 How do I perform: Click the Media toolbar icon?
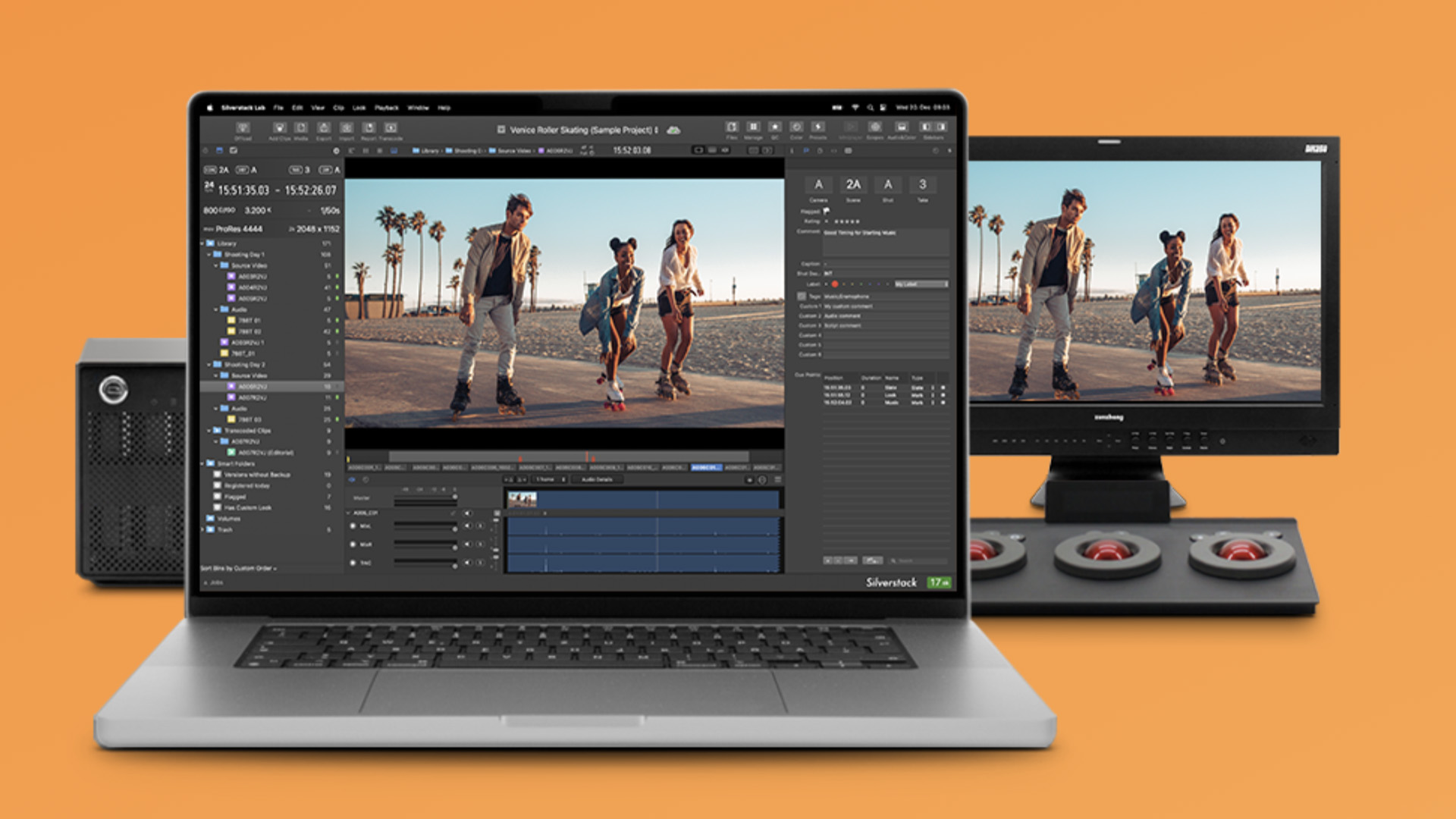click(x=301, y=128)
